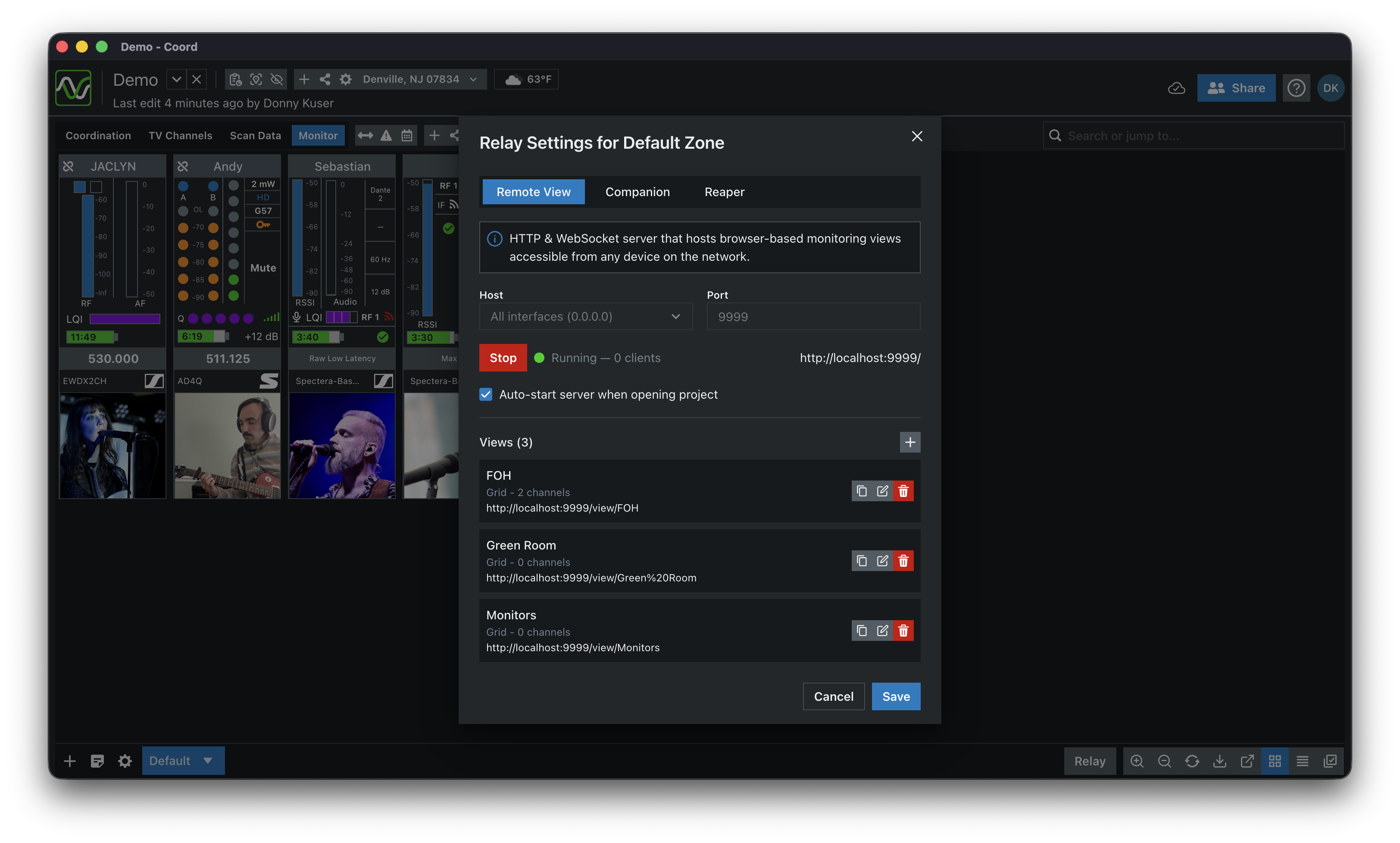This screenshot has height=843, width=1400.
Task: Click the refresh icon in bottom toolbar
Action: (1191, 761)
